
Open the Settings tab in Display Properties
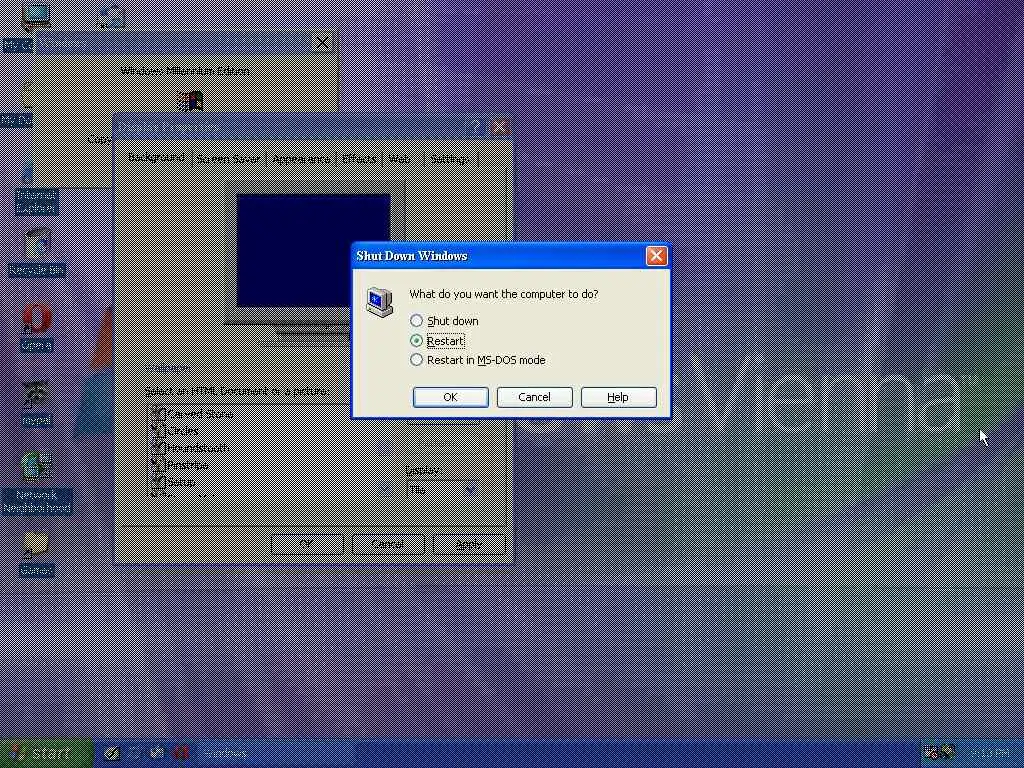pyautogui.click(x=450, y=159)
